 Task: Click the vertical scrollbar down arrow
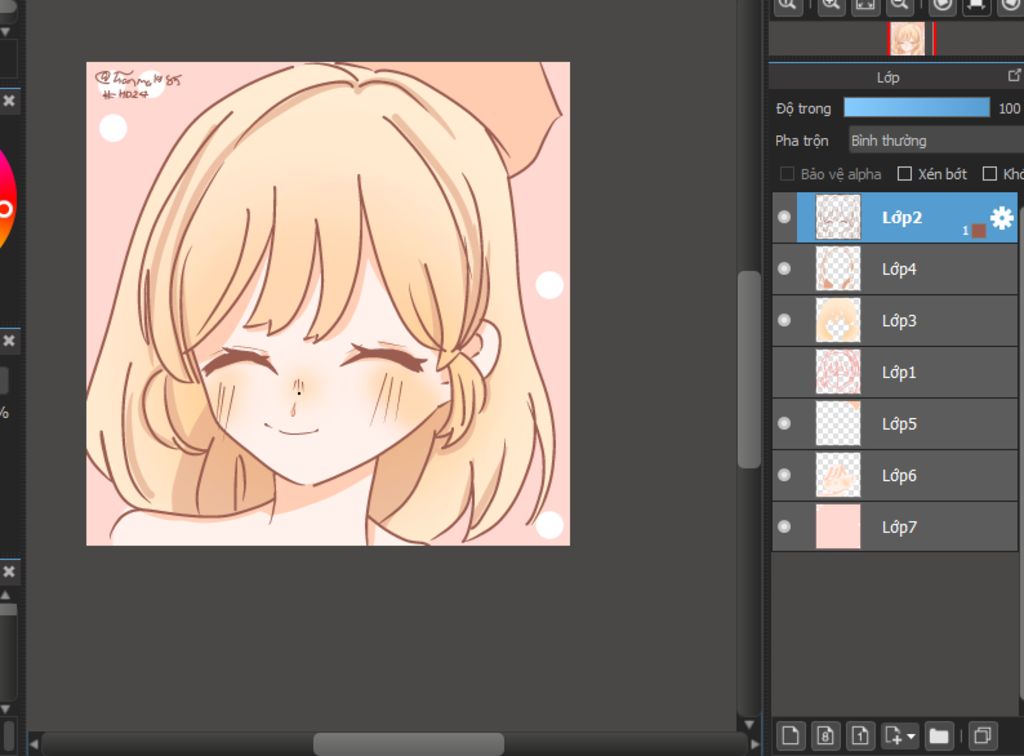749,724
